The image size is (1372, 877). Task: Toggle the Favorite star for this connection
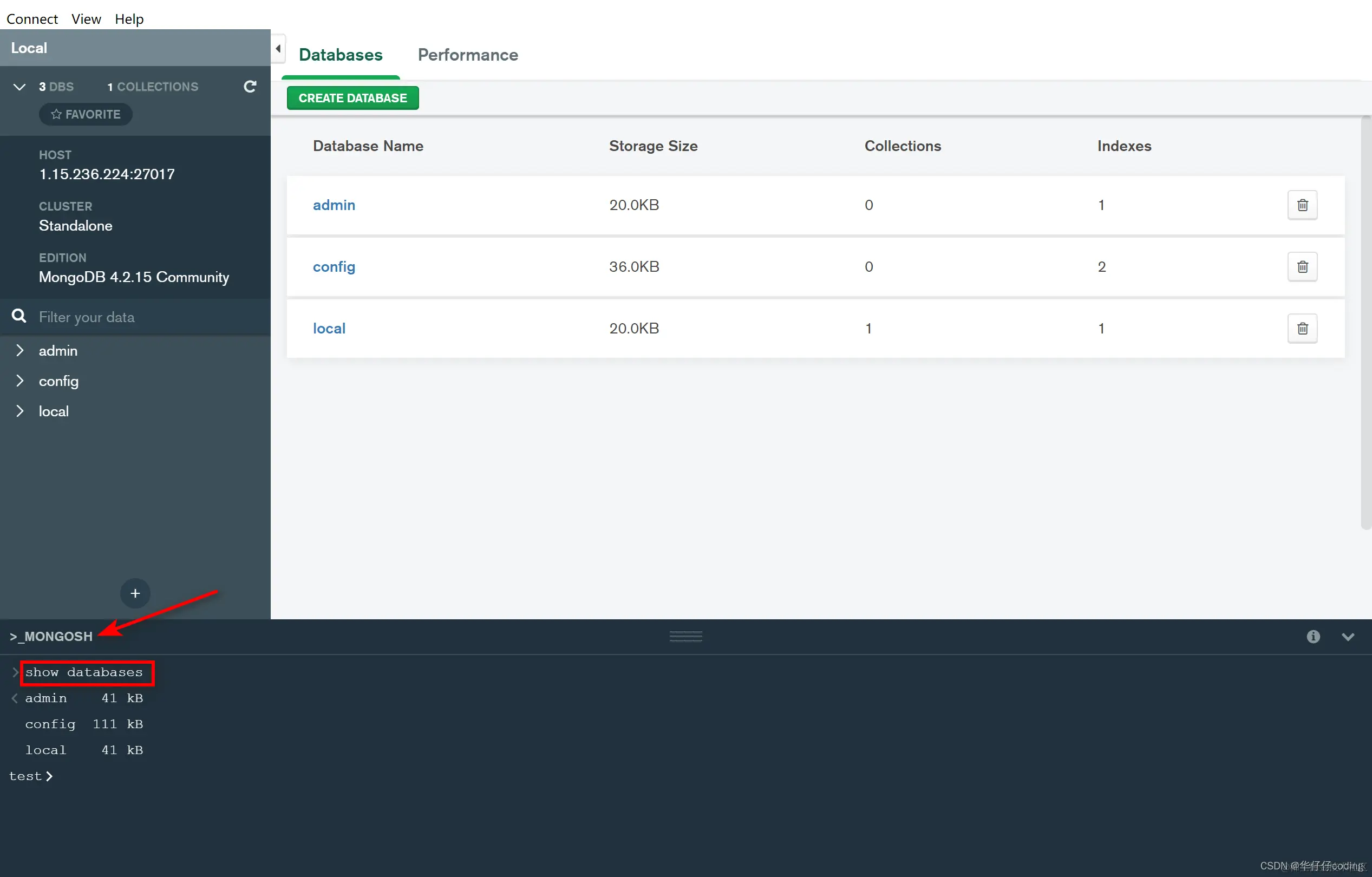click(x=86, y=115)
